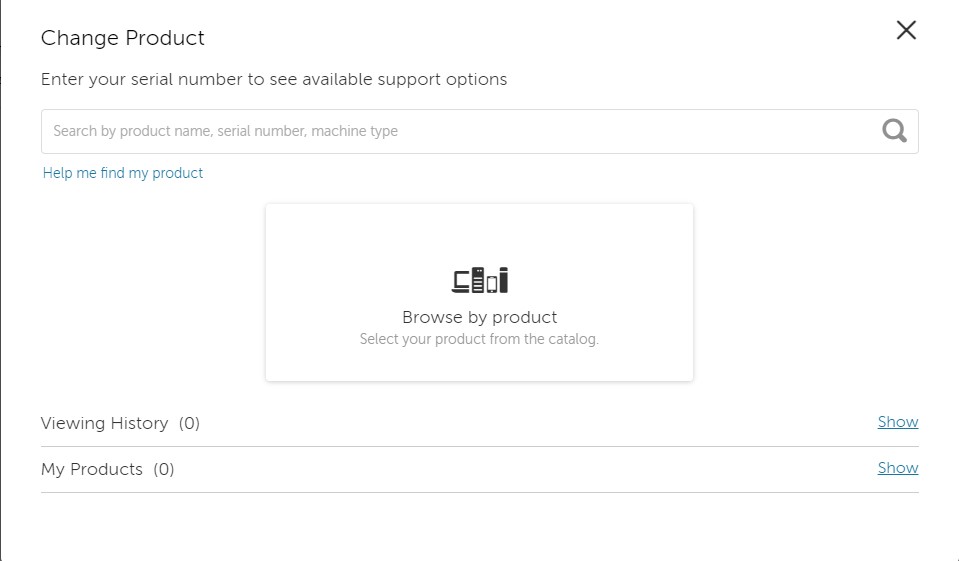Click the Viewing History section label

pos(104,423)
